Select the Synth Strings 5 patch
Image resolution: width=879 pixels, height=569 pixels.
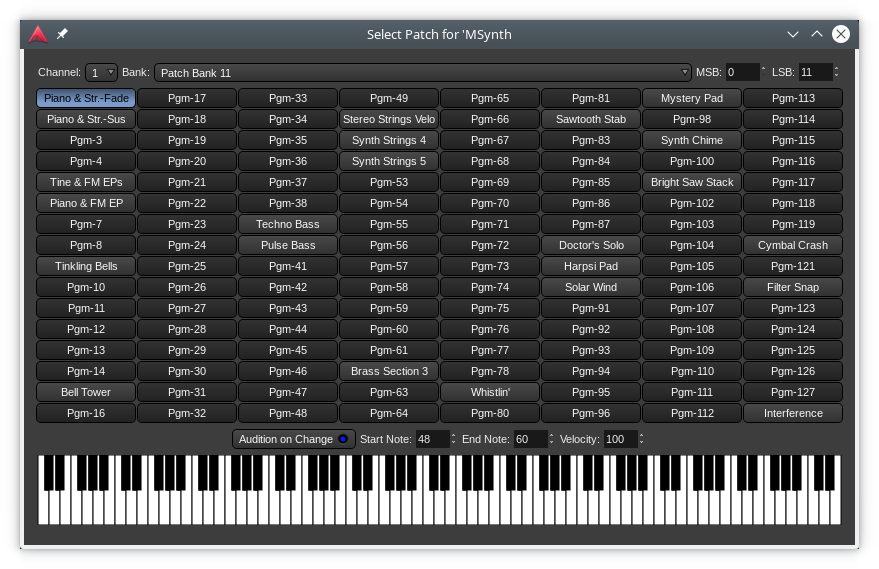point(389,161)
